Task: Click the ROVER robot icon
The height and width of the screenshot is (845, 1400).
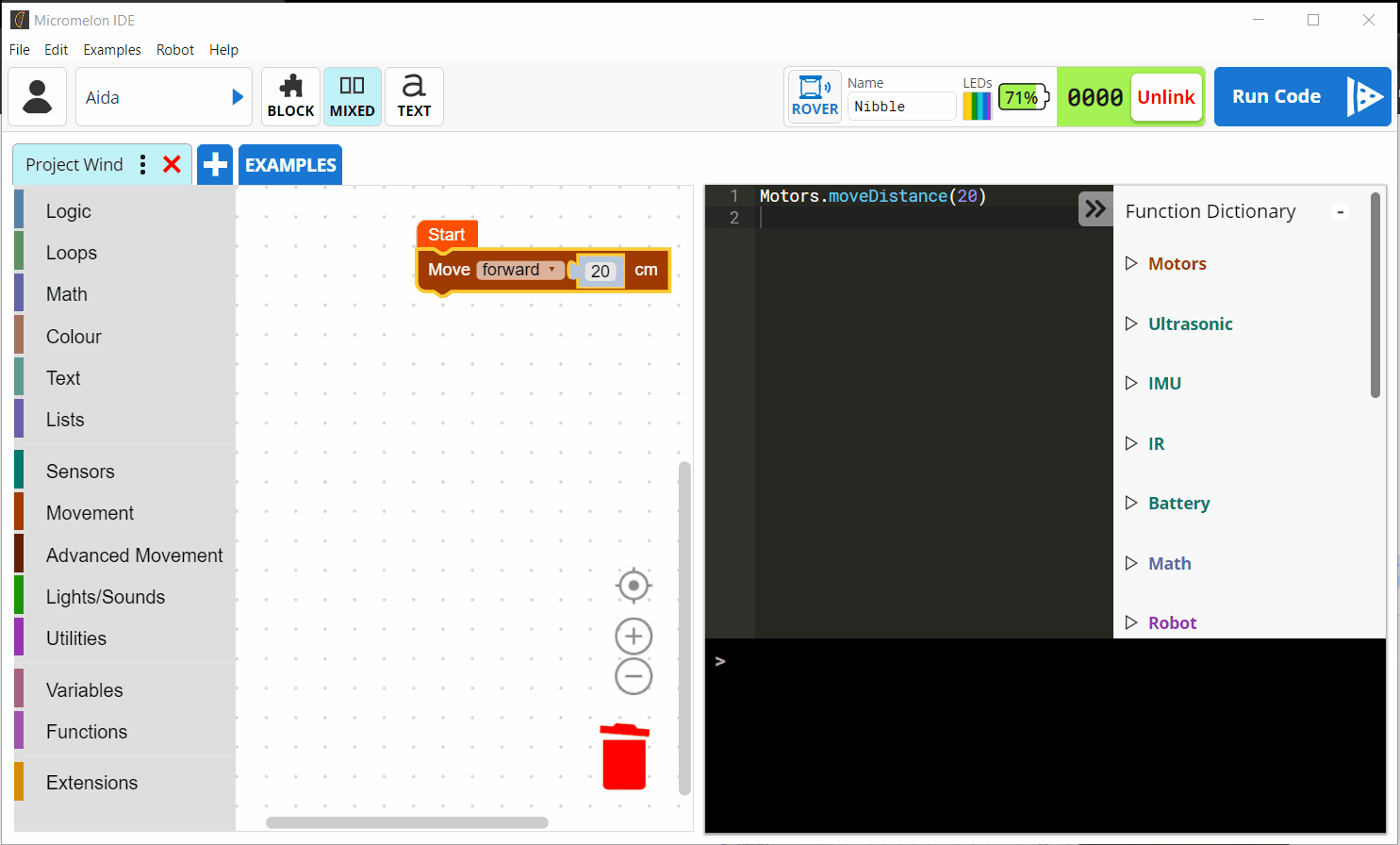Action: click(815, 96)
